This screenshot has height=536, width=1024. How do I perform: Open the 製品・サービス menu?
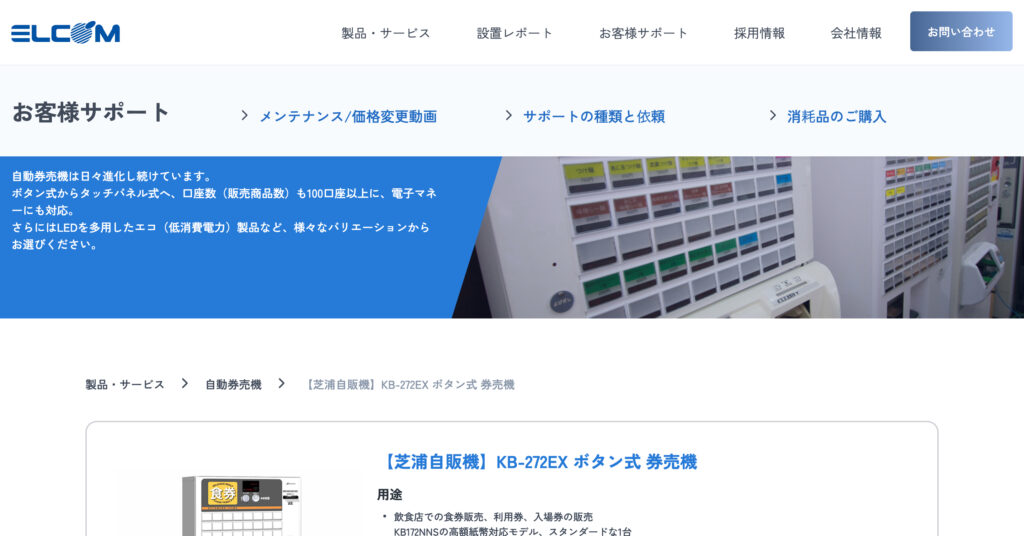(385, 33)
